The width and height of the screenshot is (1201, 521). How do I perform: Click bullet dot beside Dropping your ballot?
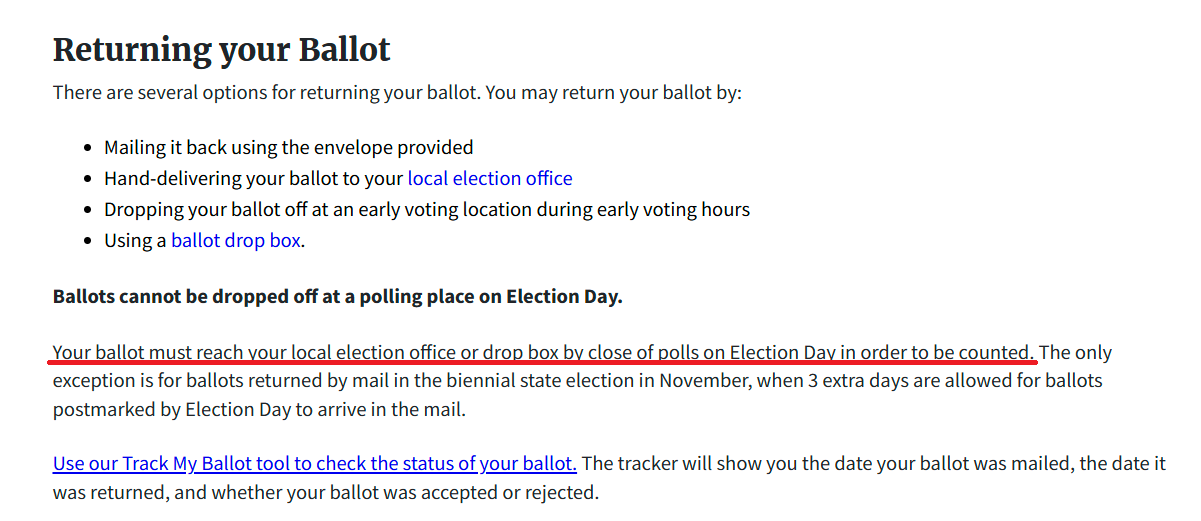tap(89, 210)
